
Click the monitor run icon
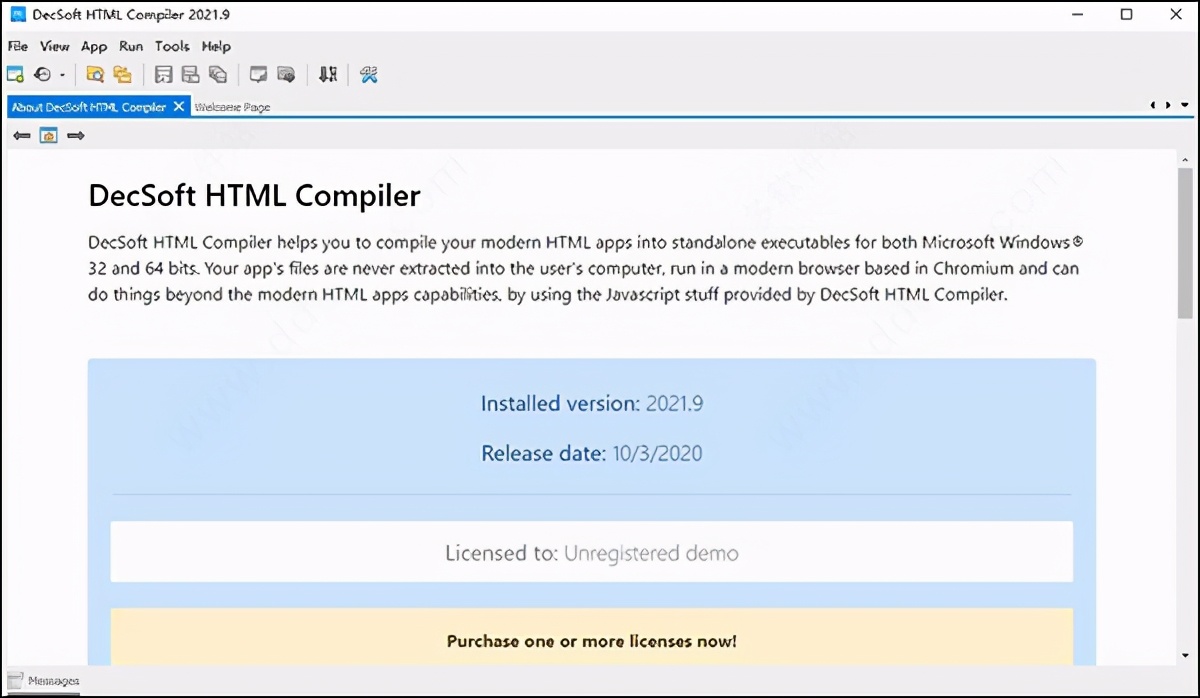click(259, 74)
